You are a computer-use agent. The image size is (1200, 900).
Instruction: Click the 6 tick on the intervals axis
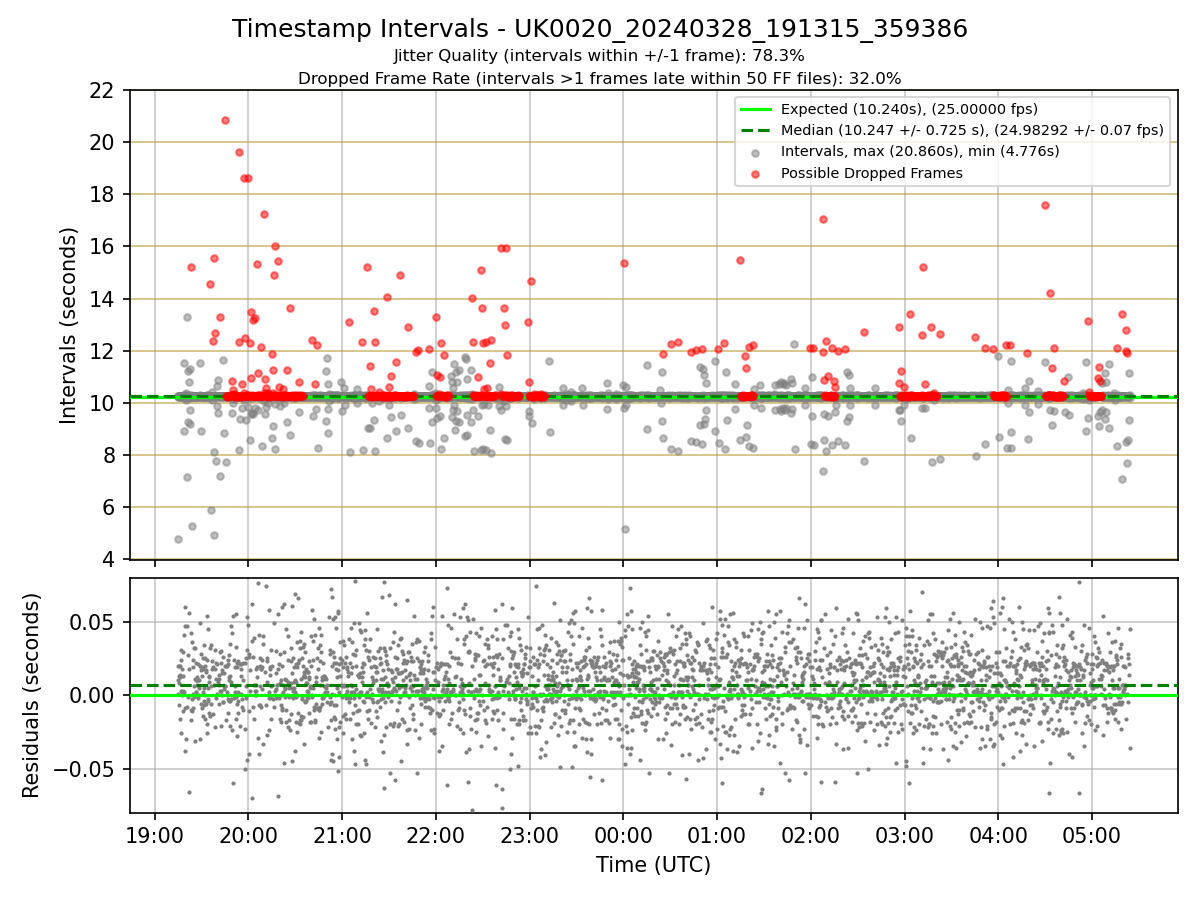point(108,507)
